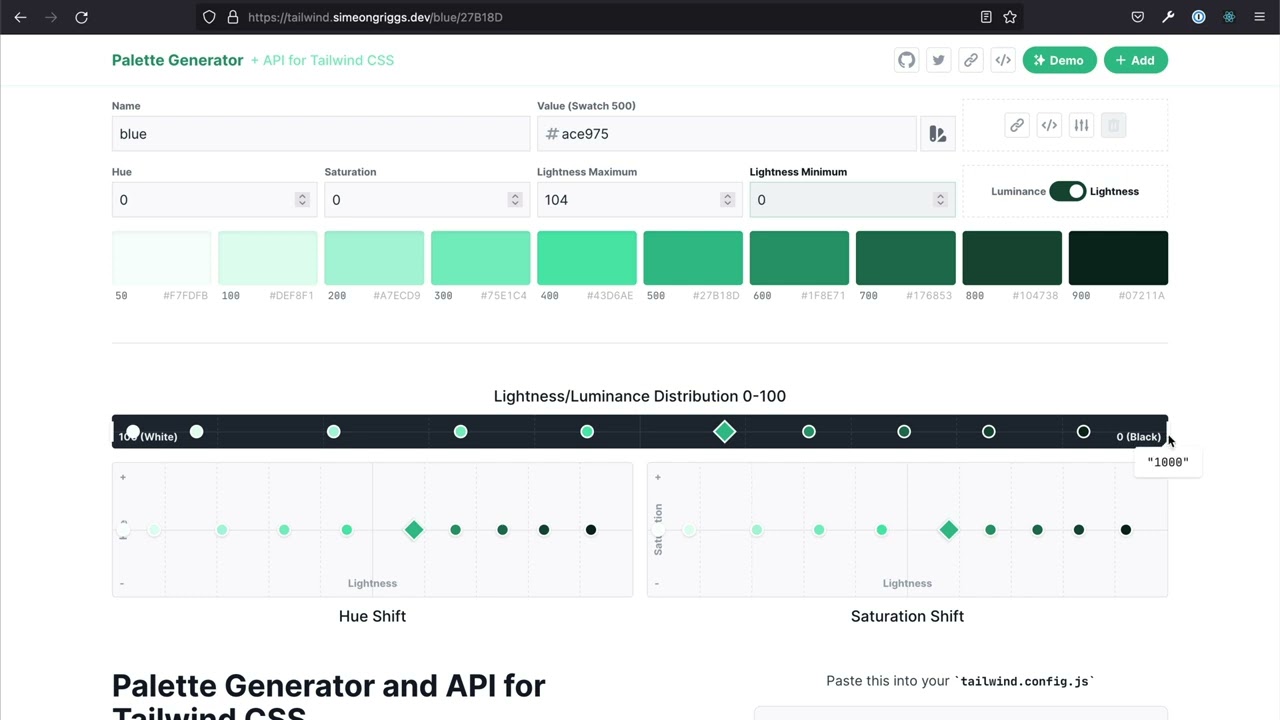
Task: Open the palette adjustment sliders icon
Action: pyautogui.click(x=1081, y=125)
